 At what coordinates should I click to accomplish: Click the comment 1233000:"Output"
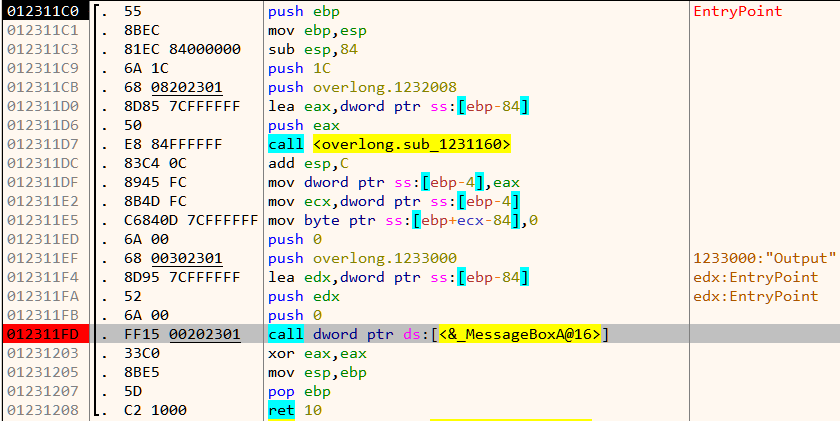coord(764,258)
